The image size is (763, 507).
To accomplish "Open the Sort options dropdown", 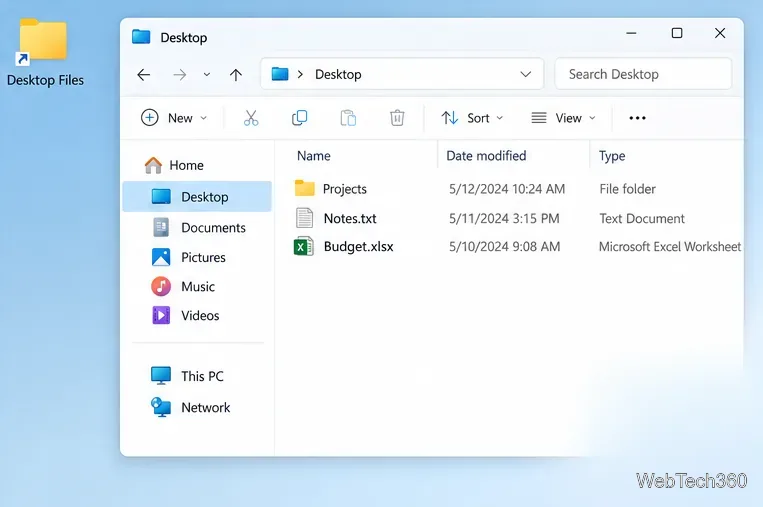I will (472, 118).
